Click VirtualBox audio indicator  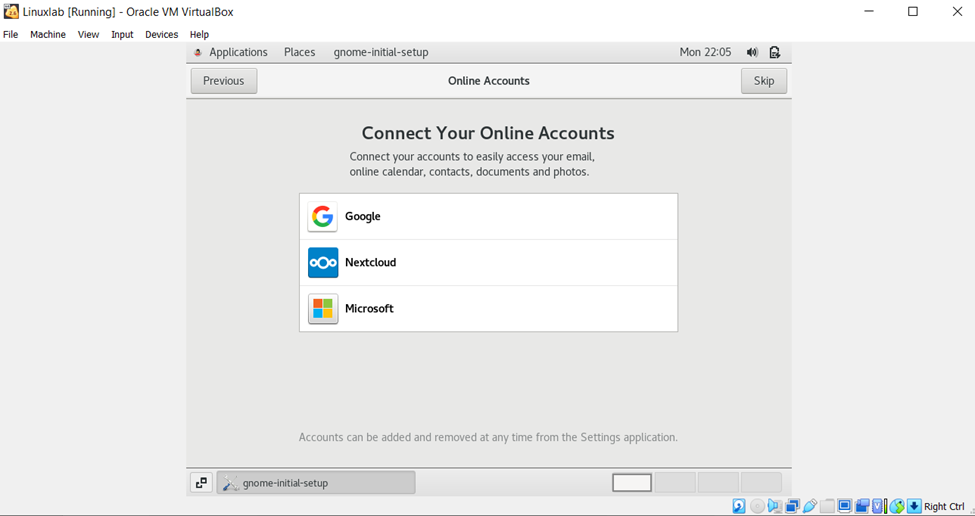click(x=774, y=506)
